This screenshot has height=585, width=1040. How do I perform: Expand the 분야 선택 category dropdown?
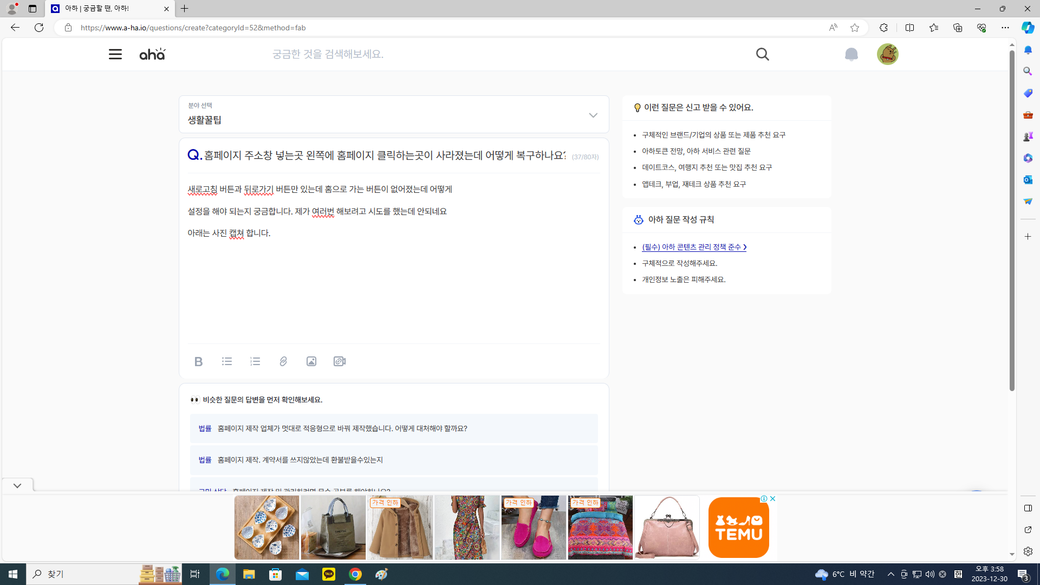(592, 115)
